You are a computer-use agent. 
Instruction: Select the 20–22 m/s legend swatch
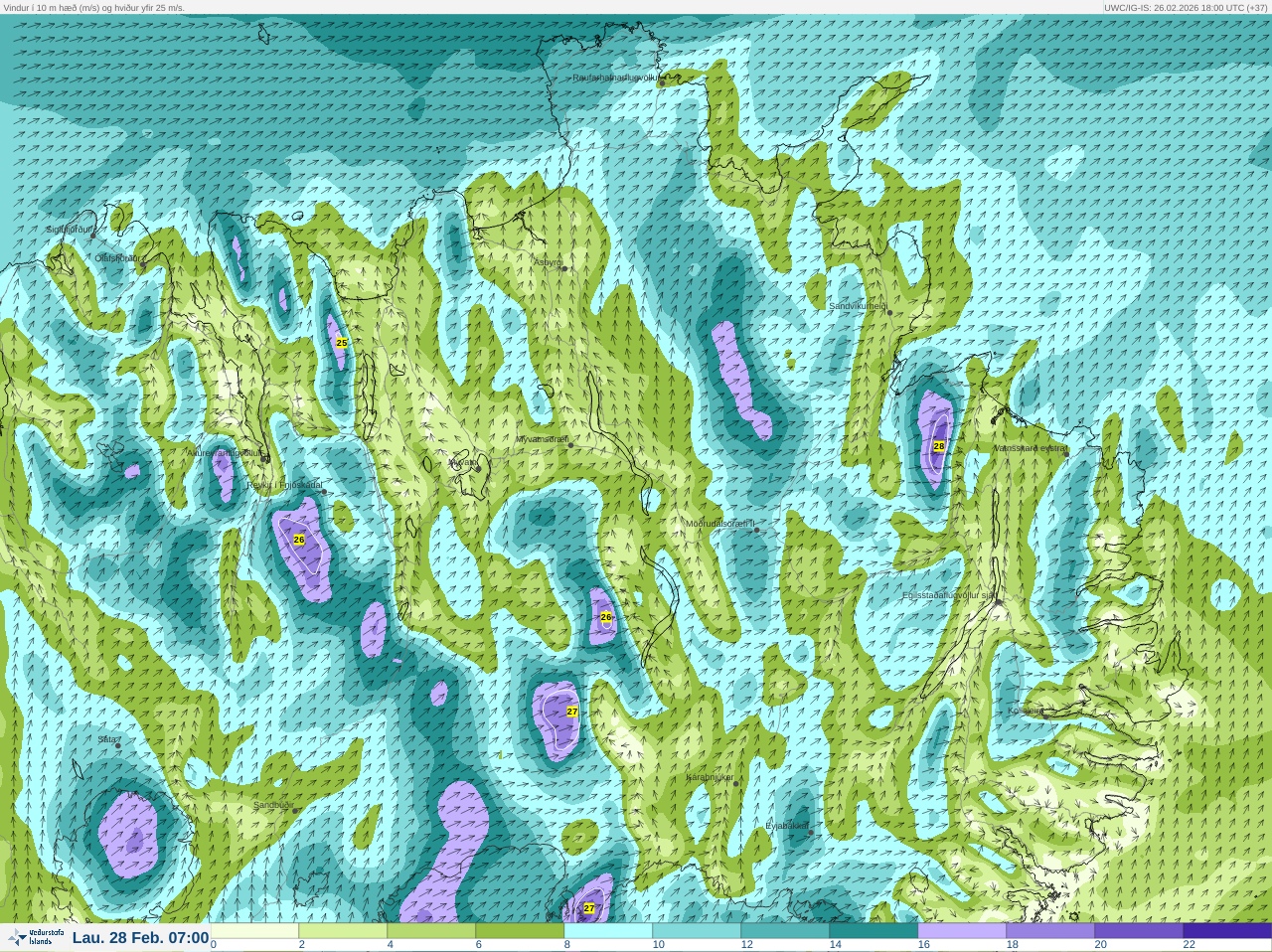tap(1139, 931)
